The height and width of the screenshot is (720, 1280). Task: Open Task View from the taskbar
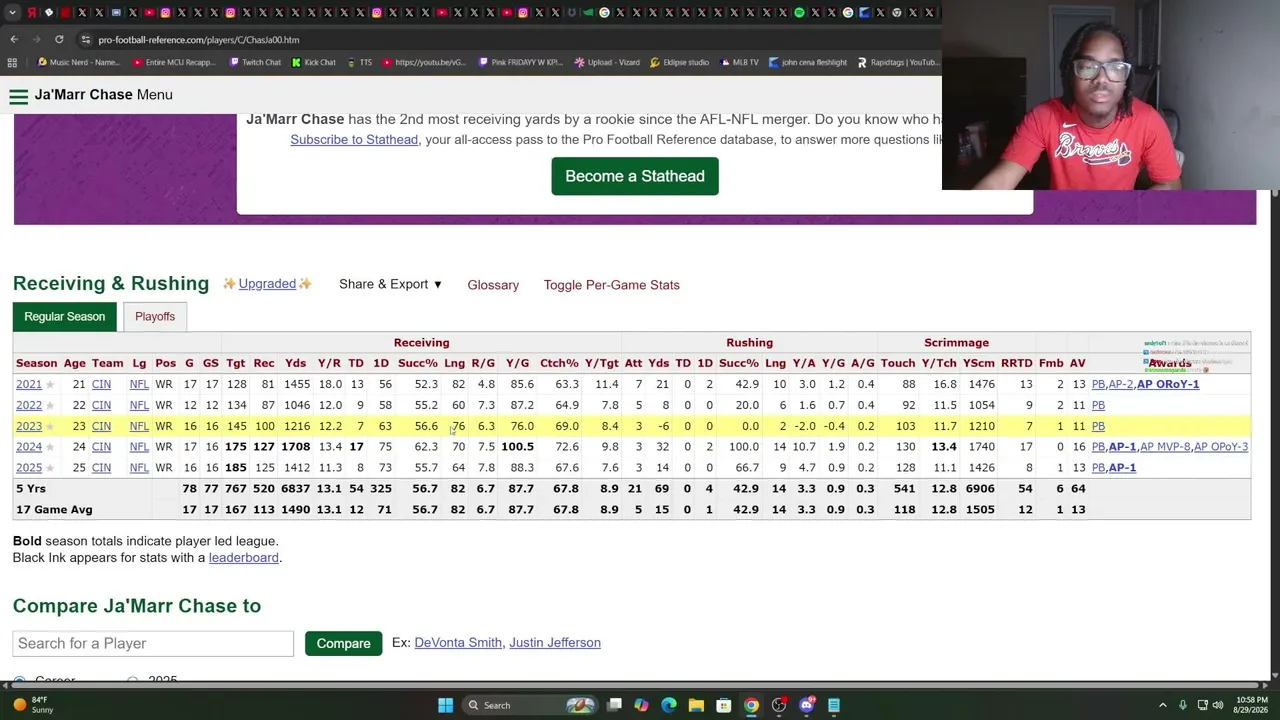[614, 705]
